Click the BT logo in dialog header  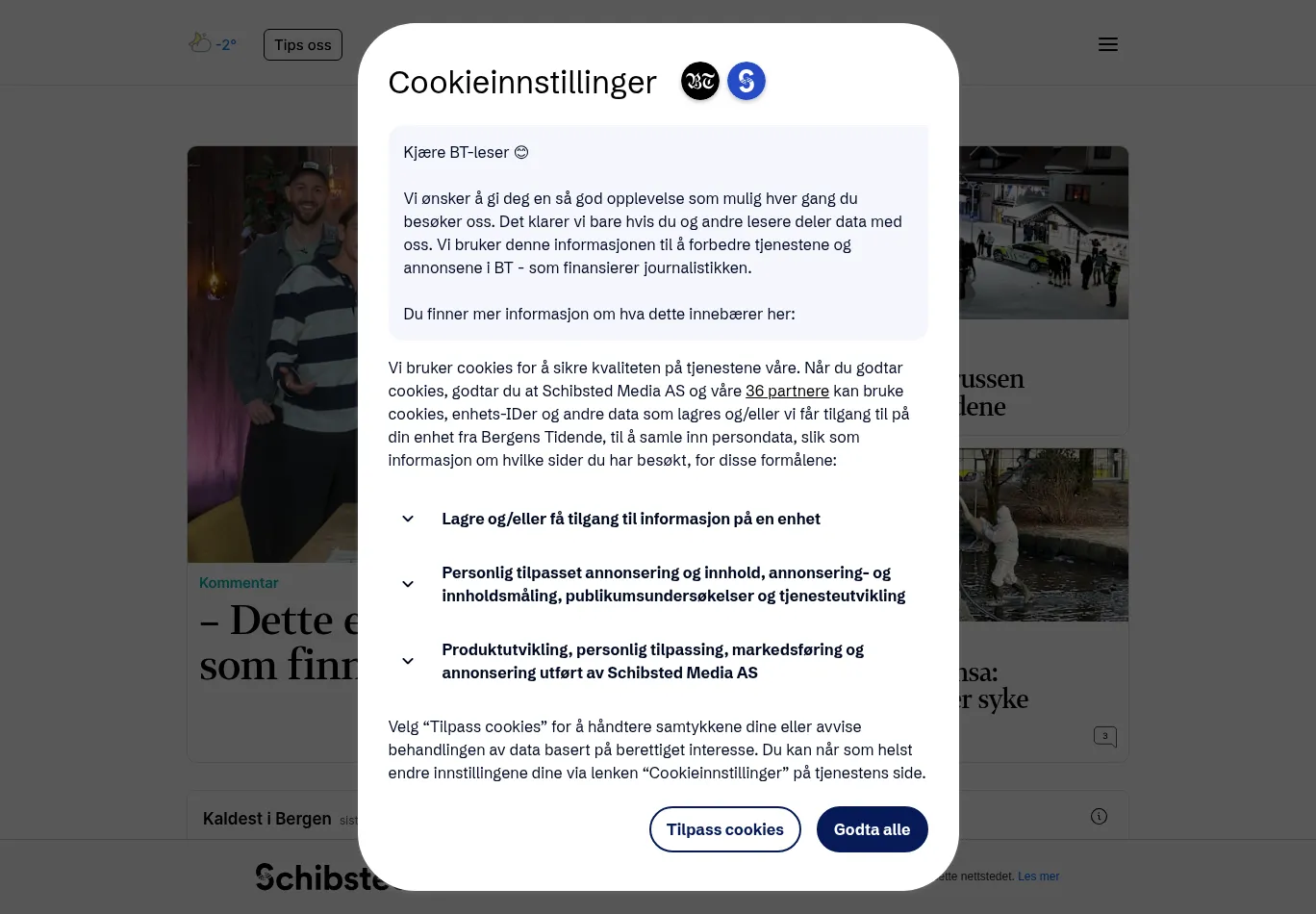point(700,81)
